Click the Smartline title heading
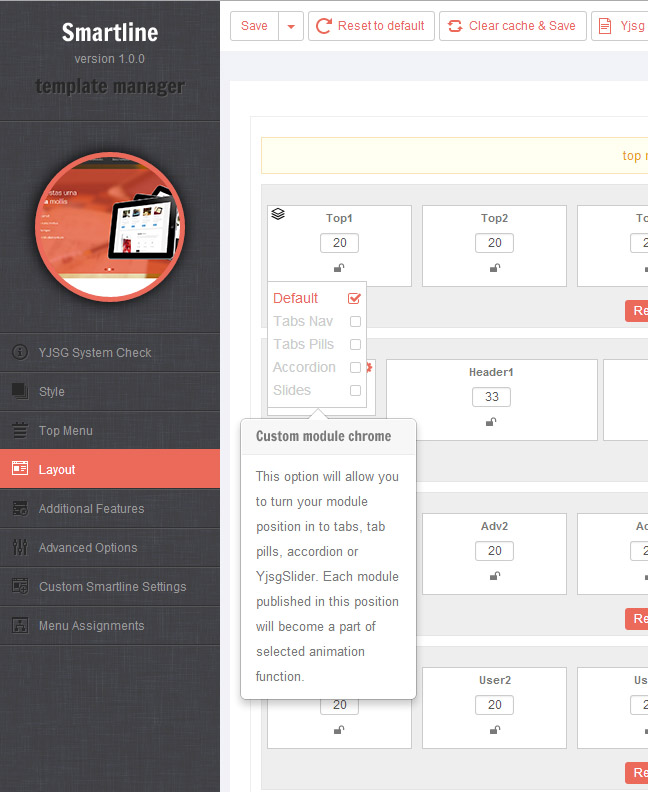648x792 pixels. click(110, 32)
